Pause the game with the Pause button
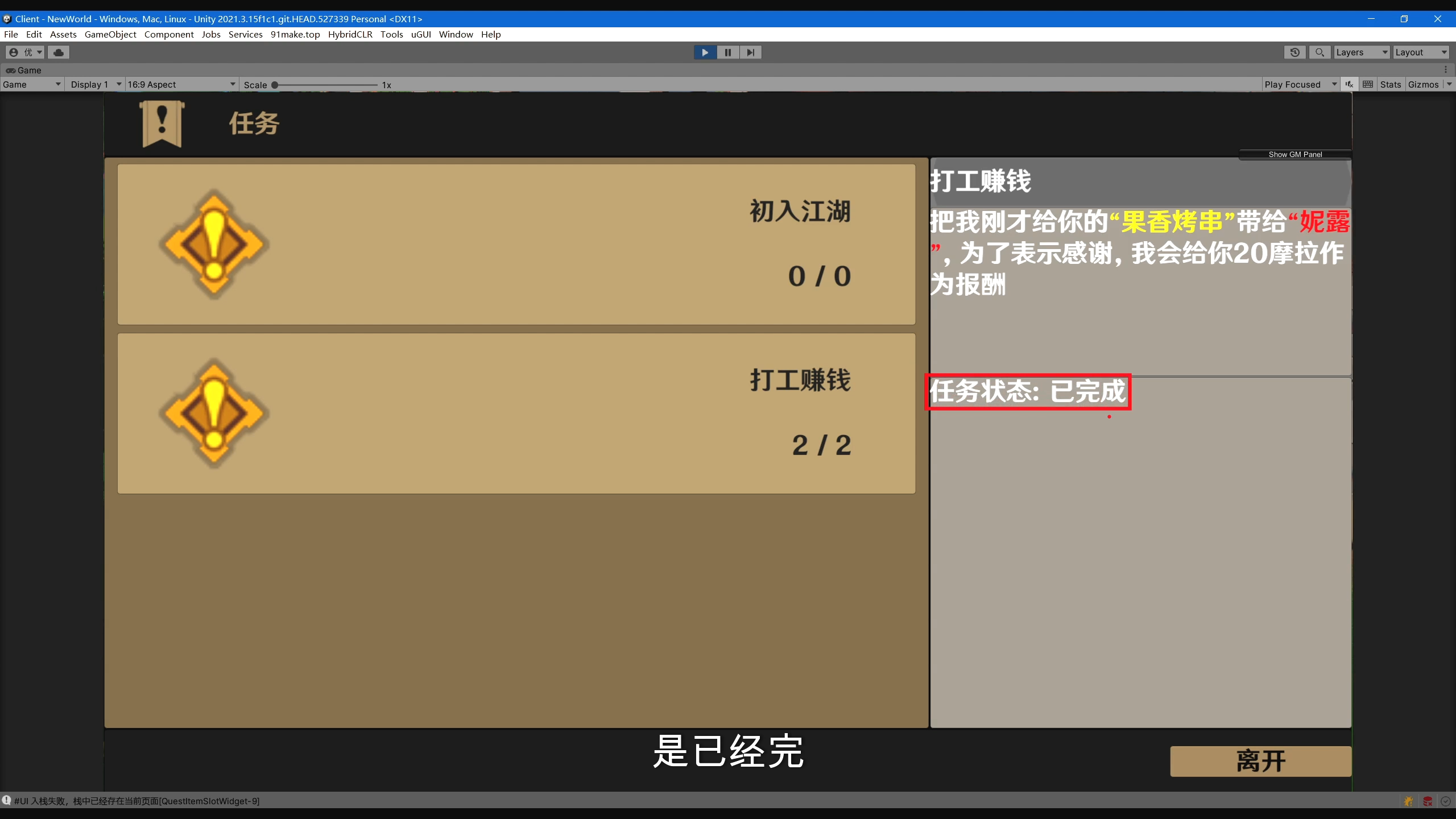 [727, 52]
